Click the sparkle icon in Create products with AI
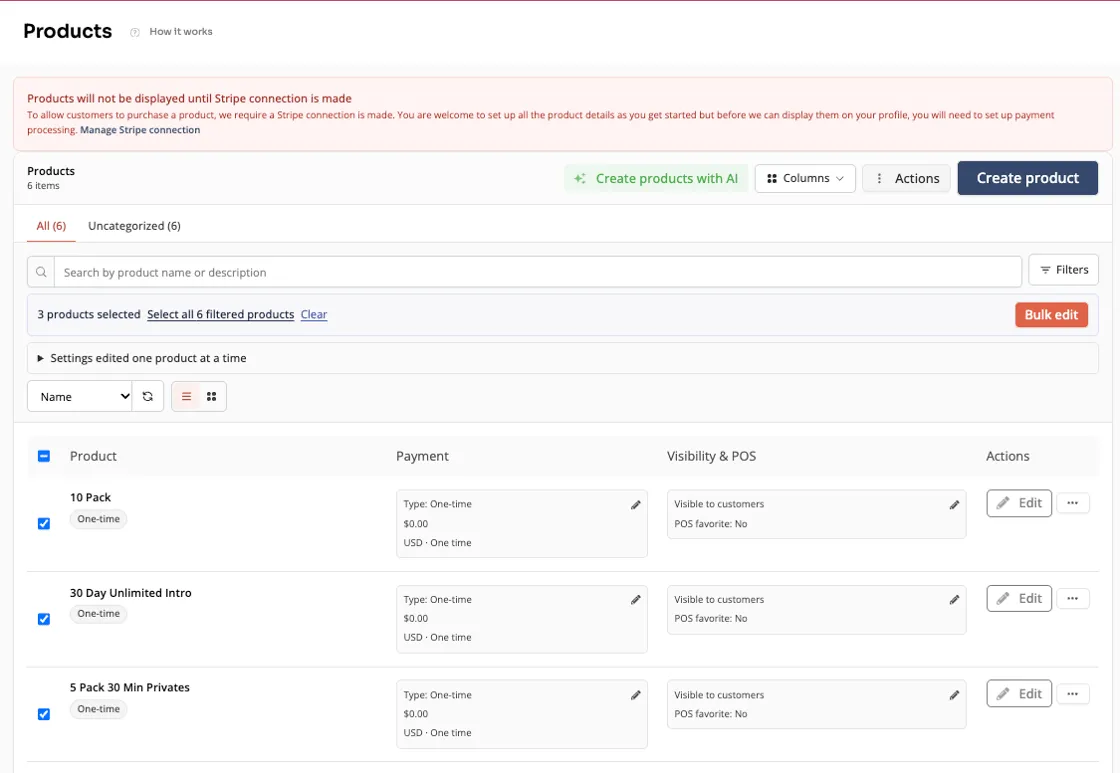Viewport: 1120px width, 773px height. pyautogui.click(x=580, y=179)
